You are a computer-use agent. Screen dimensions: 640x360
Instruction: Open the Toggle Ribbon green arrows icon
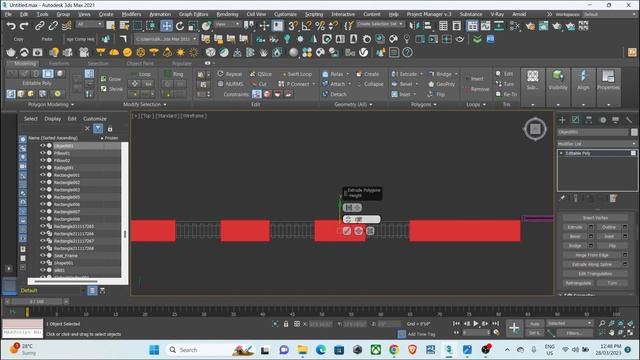[x=477, y=39]
